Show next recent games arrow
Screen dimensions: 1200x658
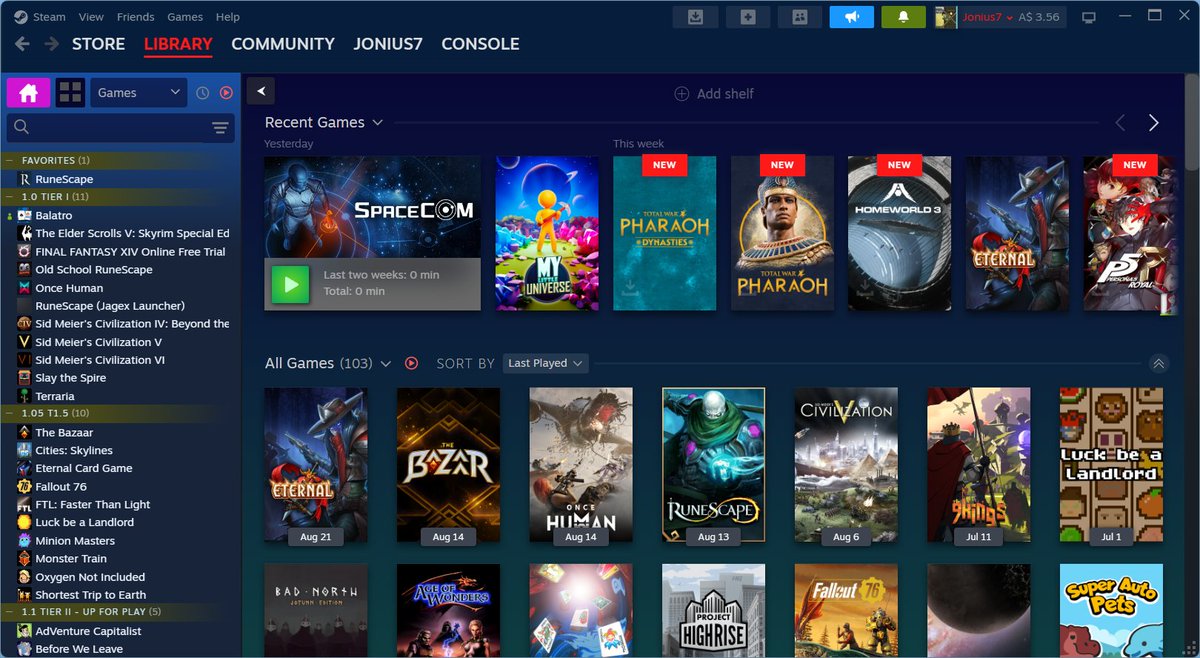[x=1153, y=122]
